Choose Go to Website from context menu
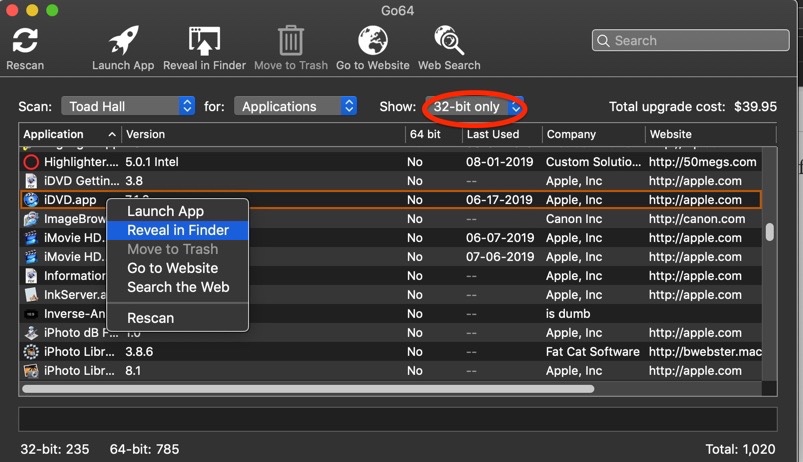Viewport: 803px width, 462px height. (177, 268)
